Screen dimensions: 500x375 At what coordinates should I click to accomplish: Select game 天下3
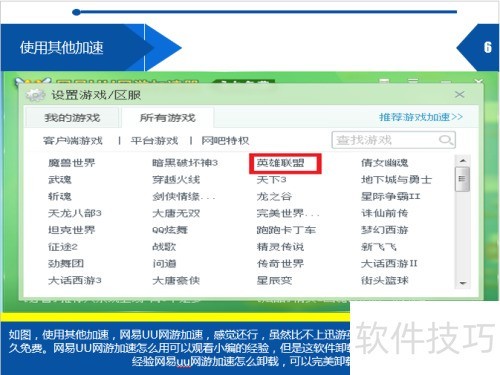271,180
